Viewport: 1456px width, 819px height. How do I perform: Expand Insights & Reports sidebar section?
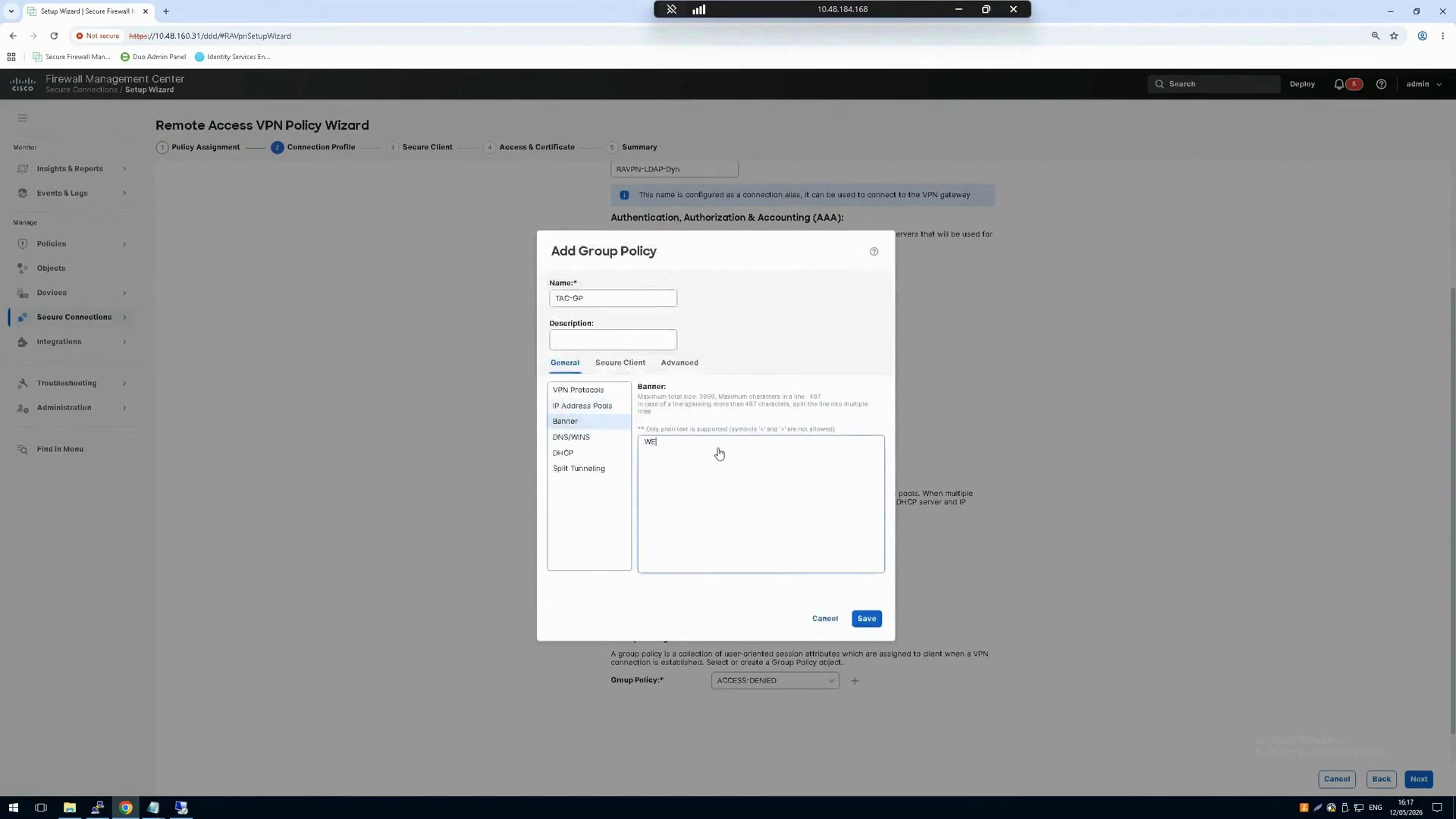click(71, 169)
